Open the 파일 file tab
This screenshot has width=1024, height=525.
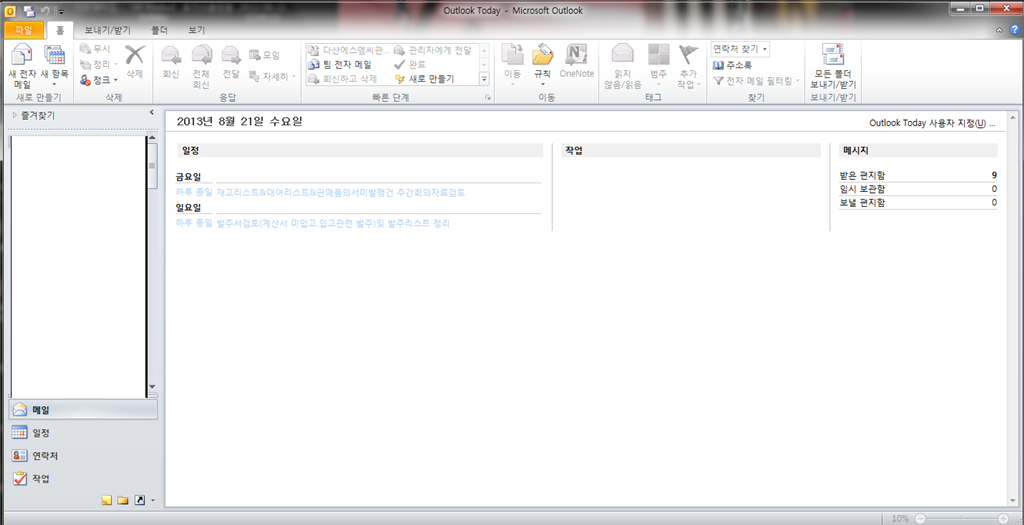23,30
